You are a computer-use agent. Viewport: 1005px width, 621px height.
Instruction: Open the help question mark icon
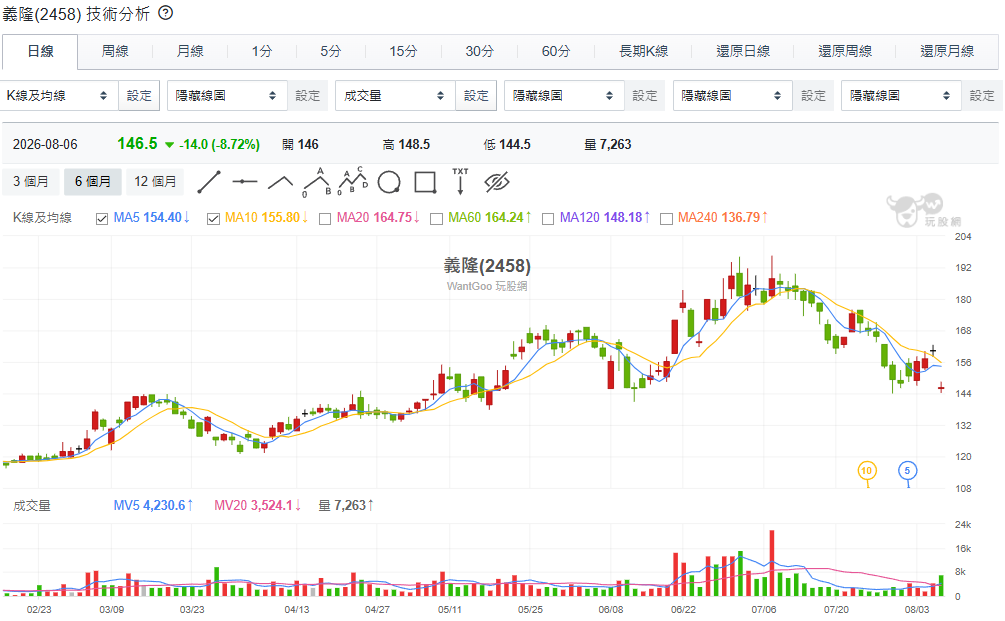[x=165, y=13]
